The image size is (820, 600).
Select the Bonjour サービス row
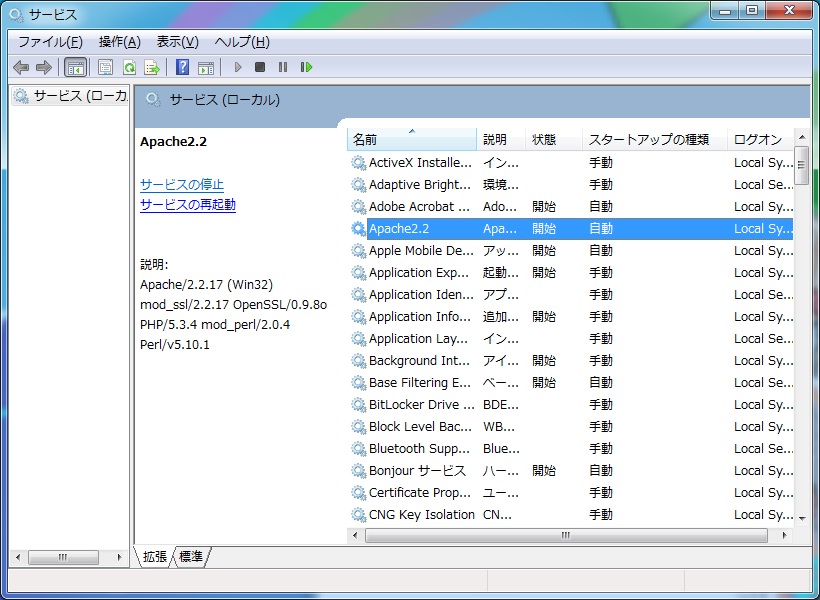[x=417, y=471]
